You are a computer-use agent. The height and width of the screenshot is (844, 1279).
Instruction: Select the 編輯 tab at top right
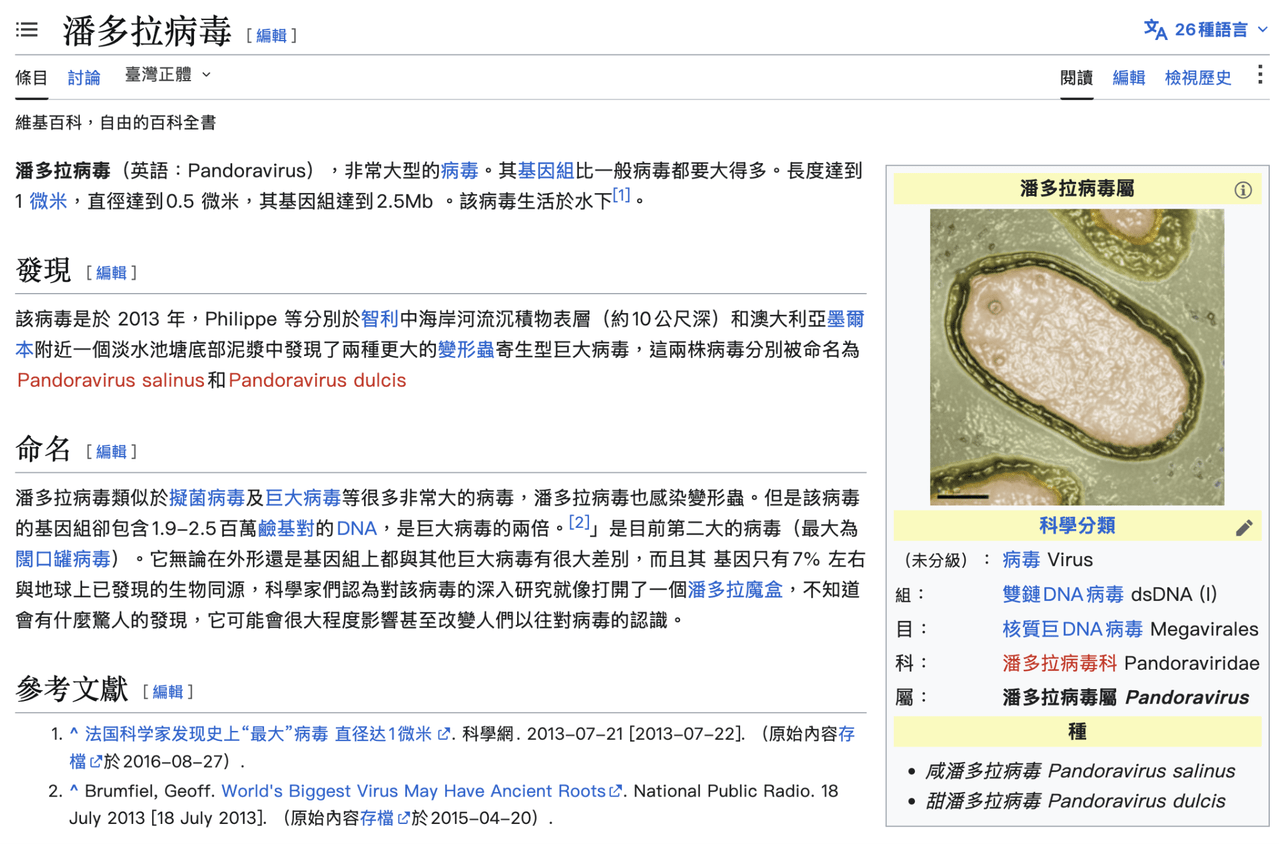tap(1129, 77)
